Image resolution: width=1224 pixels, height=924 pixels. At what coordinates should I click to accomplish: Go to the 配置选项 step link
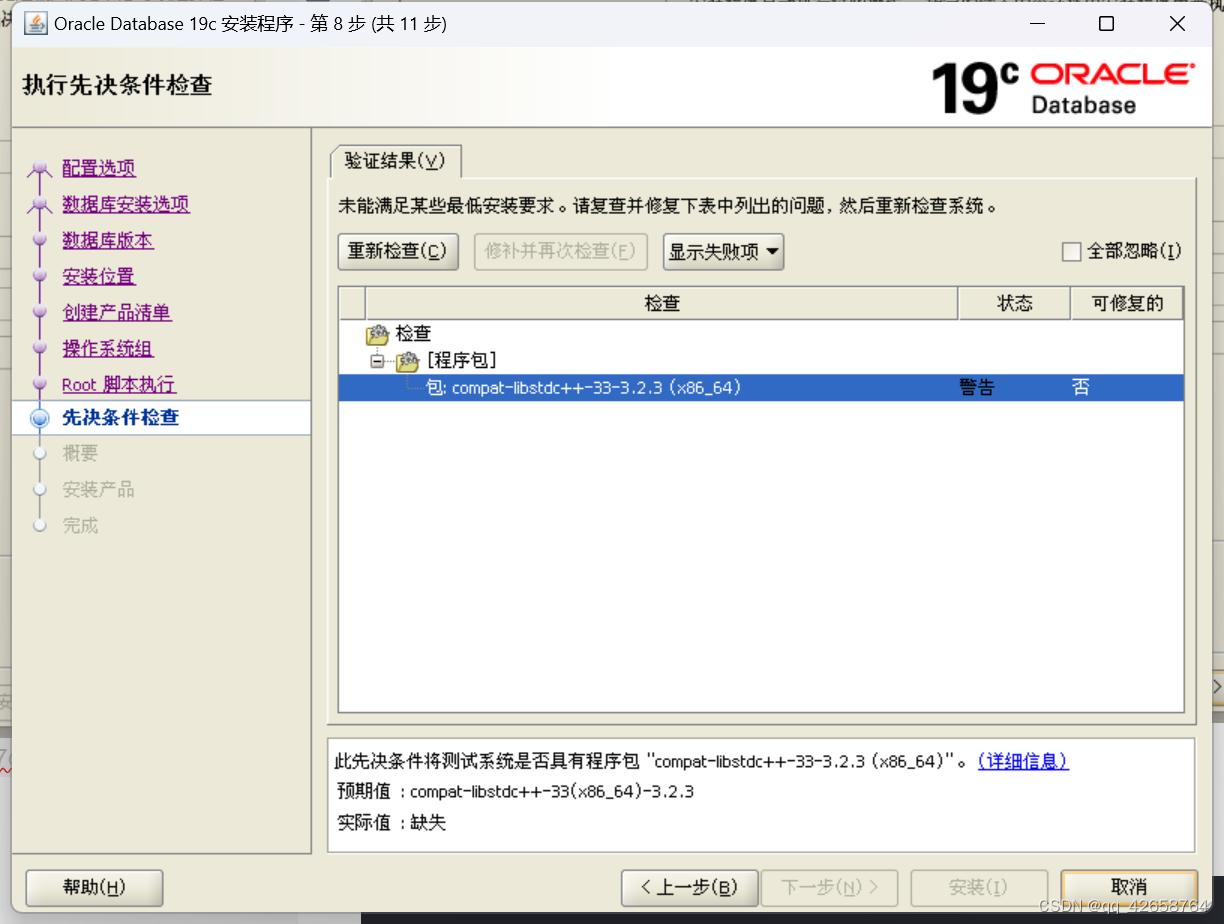coord(99,169)
